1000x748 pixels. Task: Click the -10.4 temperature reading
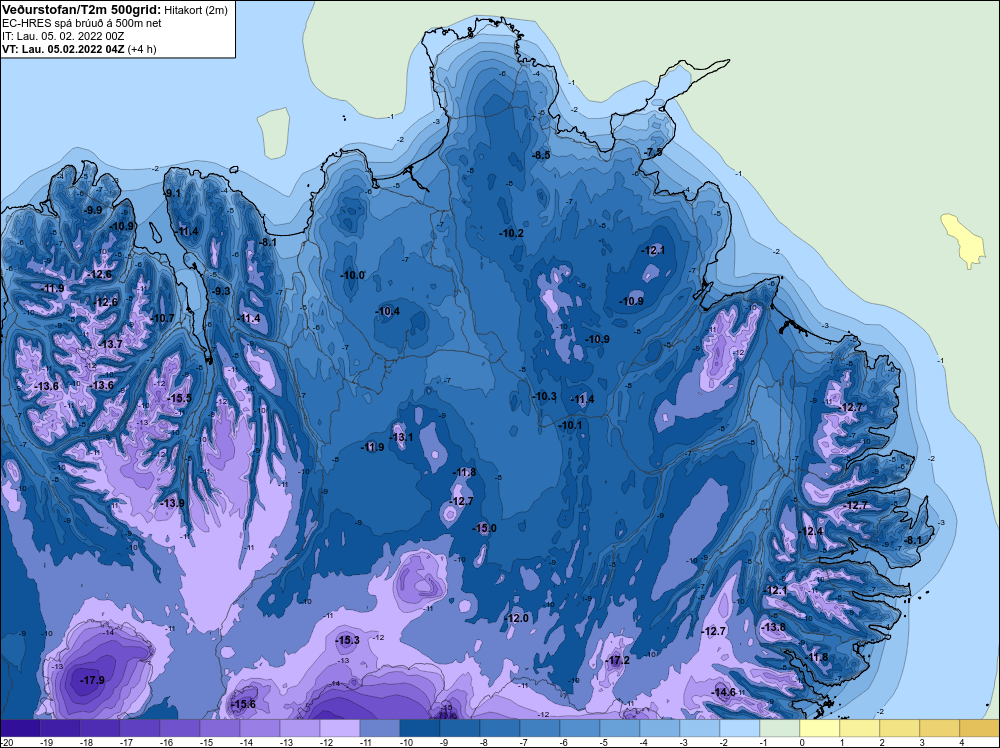[x=388, y=311]
